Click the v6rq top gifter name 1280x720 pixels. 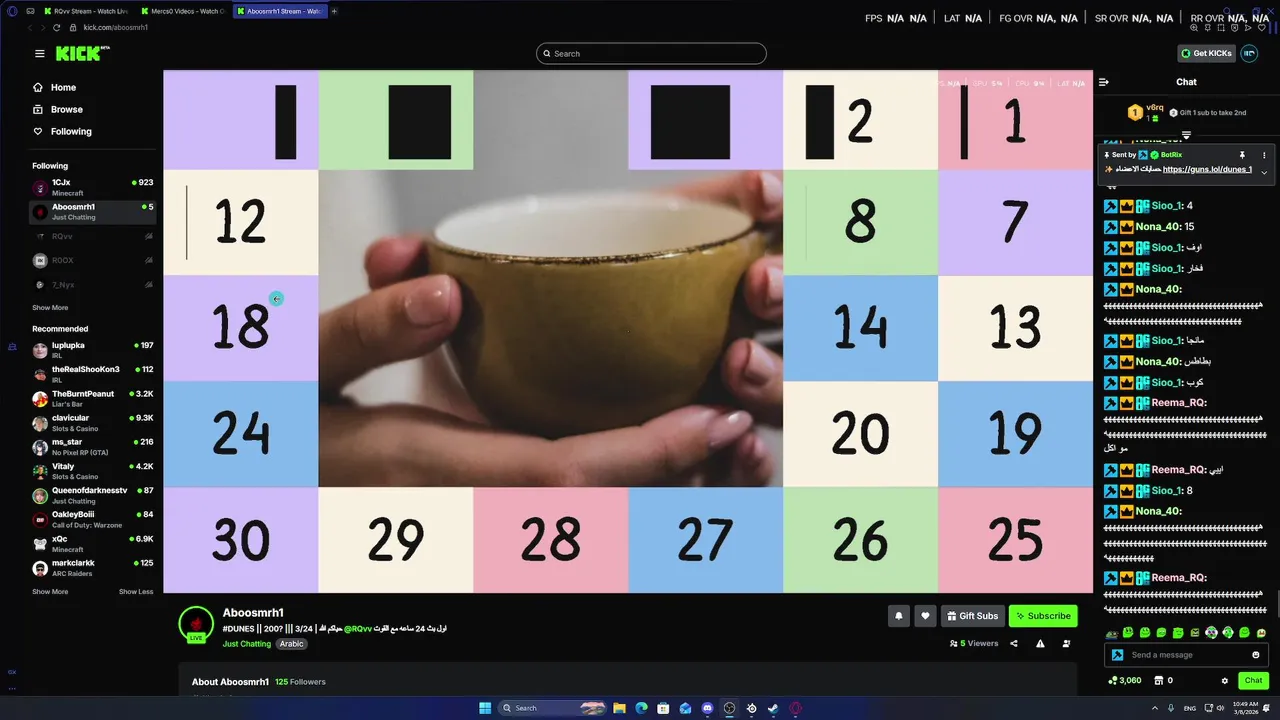pyautogui.click(x=1155, y=107)
